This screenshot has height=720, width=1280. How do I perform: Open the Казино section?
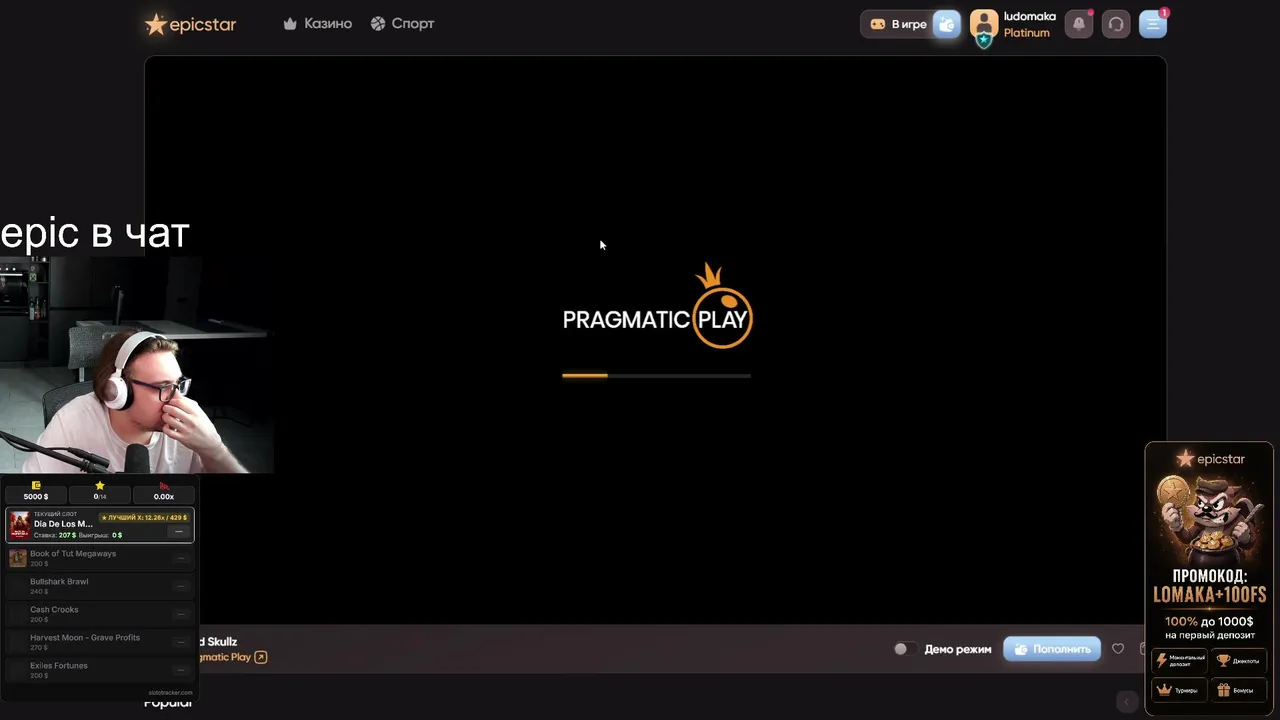318,23
